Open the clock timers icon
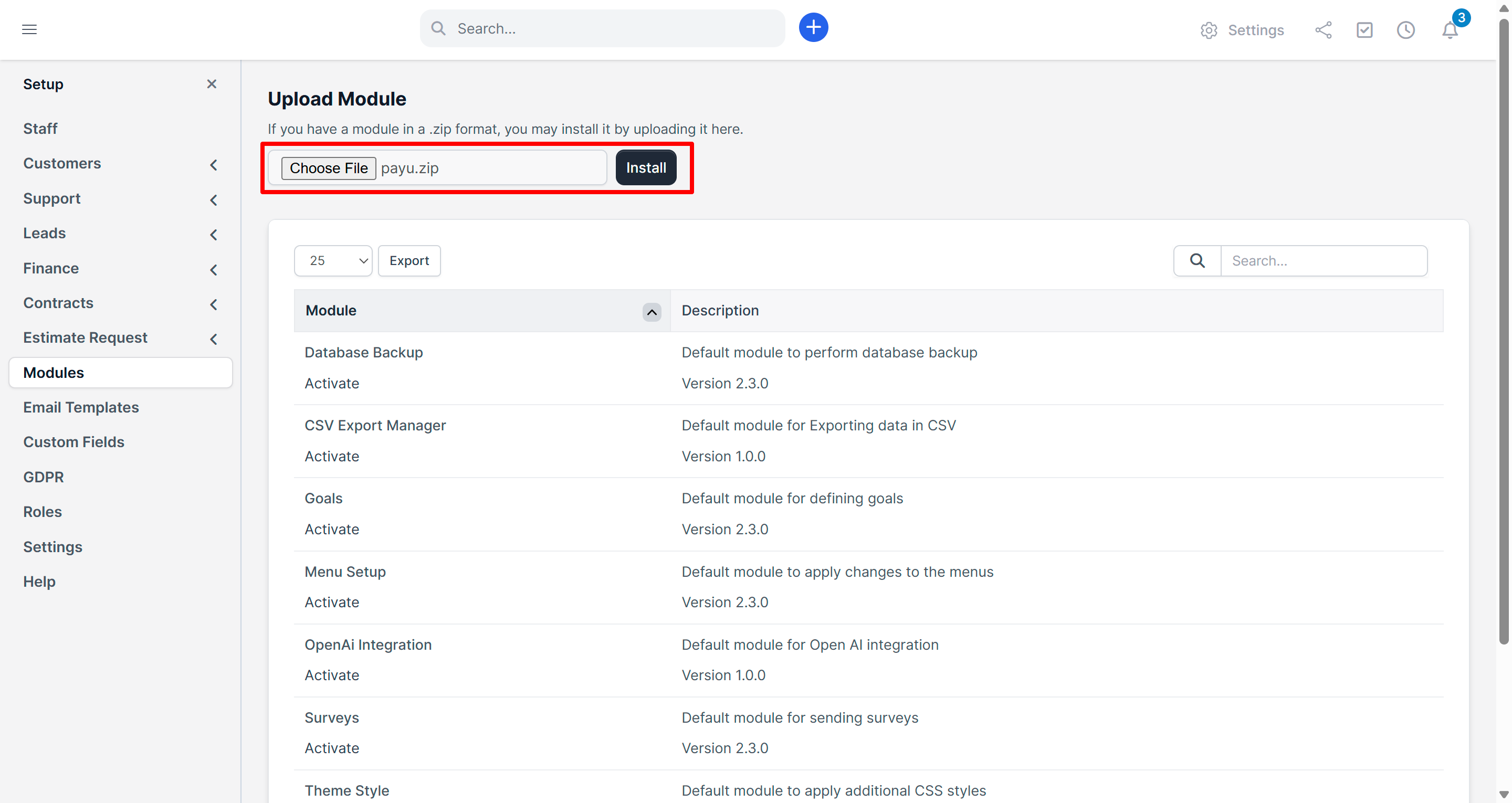Viewport: 1512px width, 803px height. coord(1405,30)
